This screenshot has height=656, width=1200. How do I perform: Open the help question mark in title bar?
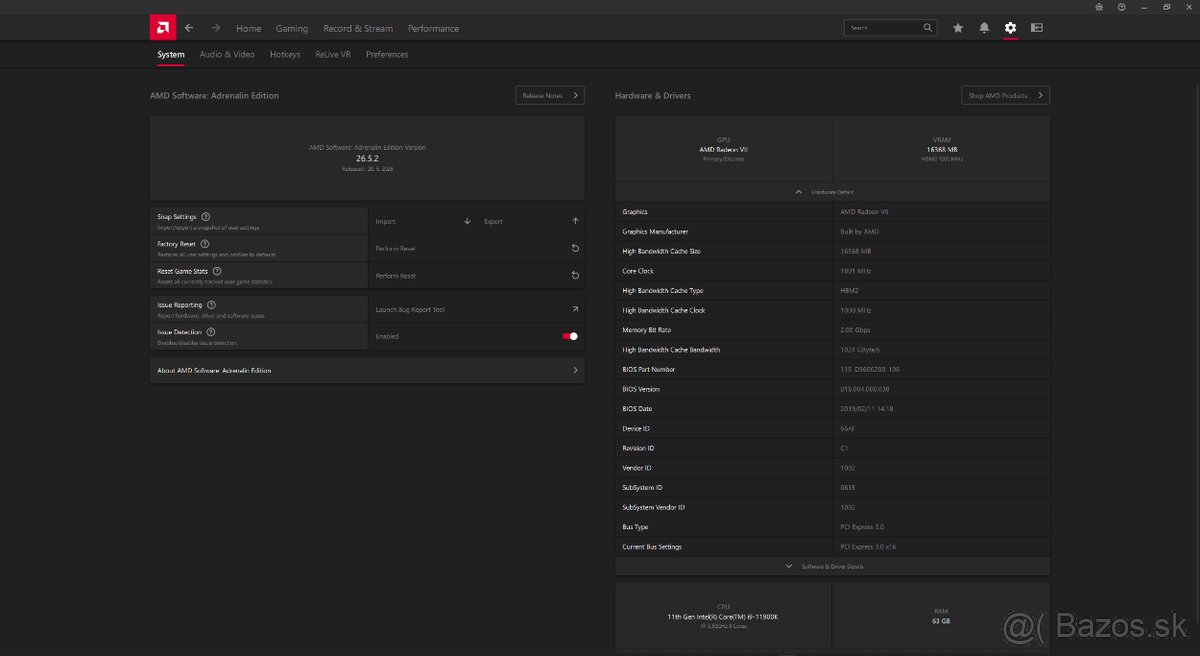tap(1121, 7)
